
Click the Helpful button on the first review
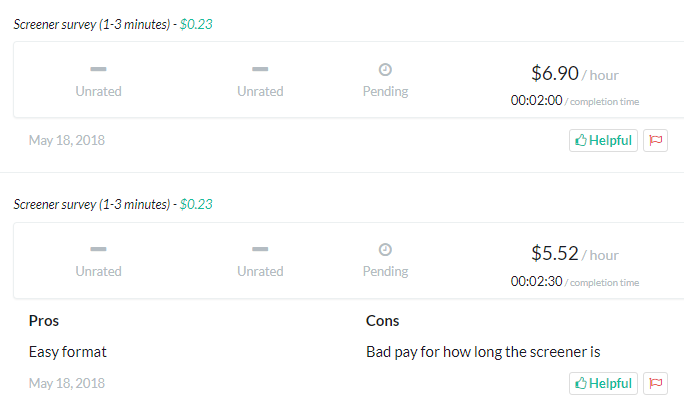[x=603, y=140]
